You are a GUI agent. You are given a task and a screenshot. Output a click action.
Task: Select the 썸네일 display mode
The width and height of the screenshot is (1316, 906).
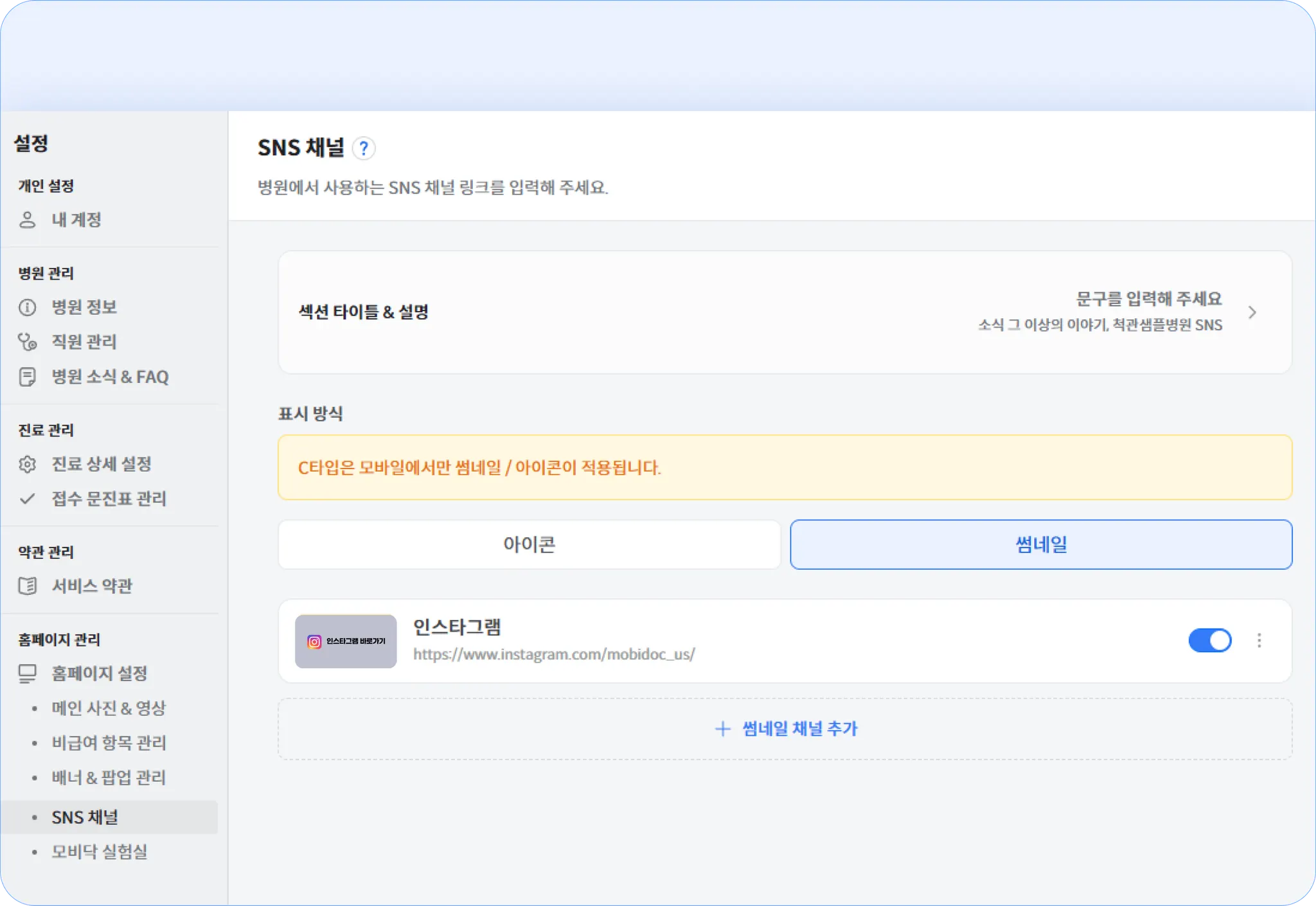(1041, 544)
